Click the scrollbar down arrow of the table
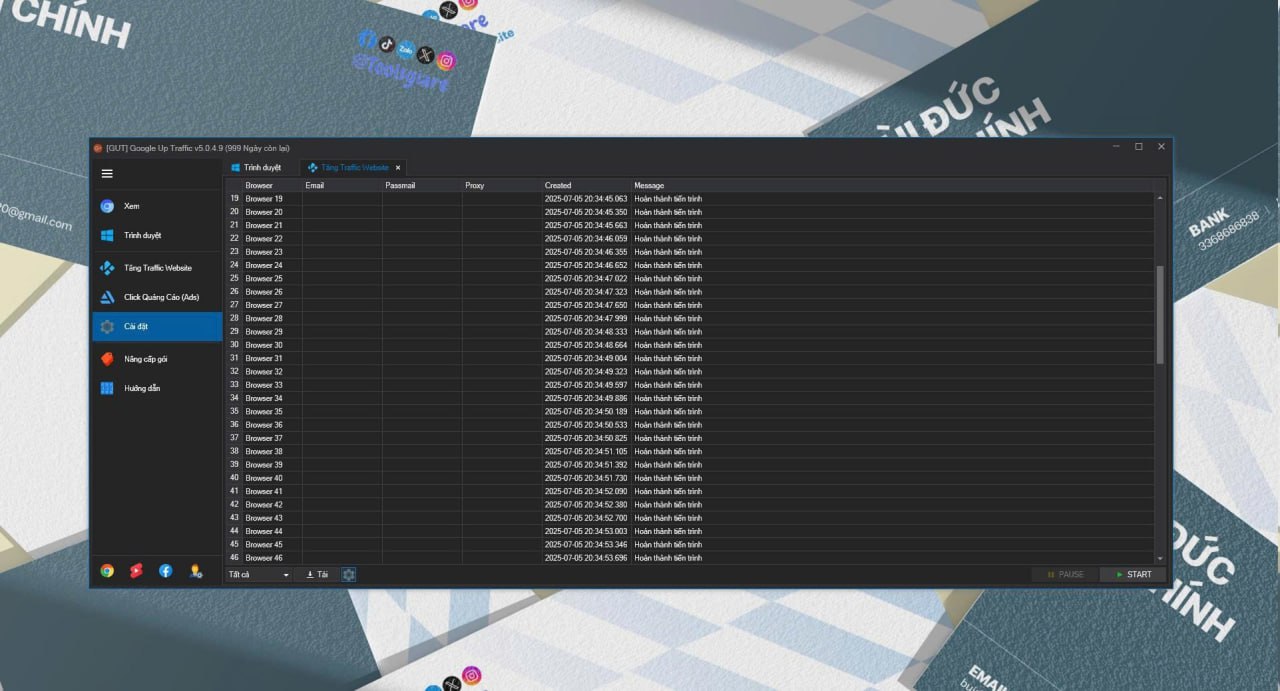 point(1160,558)
